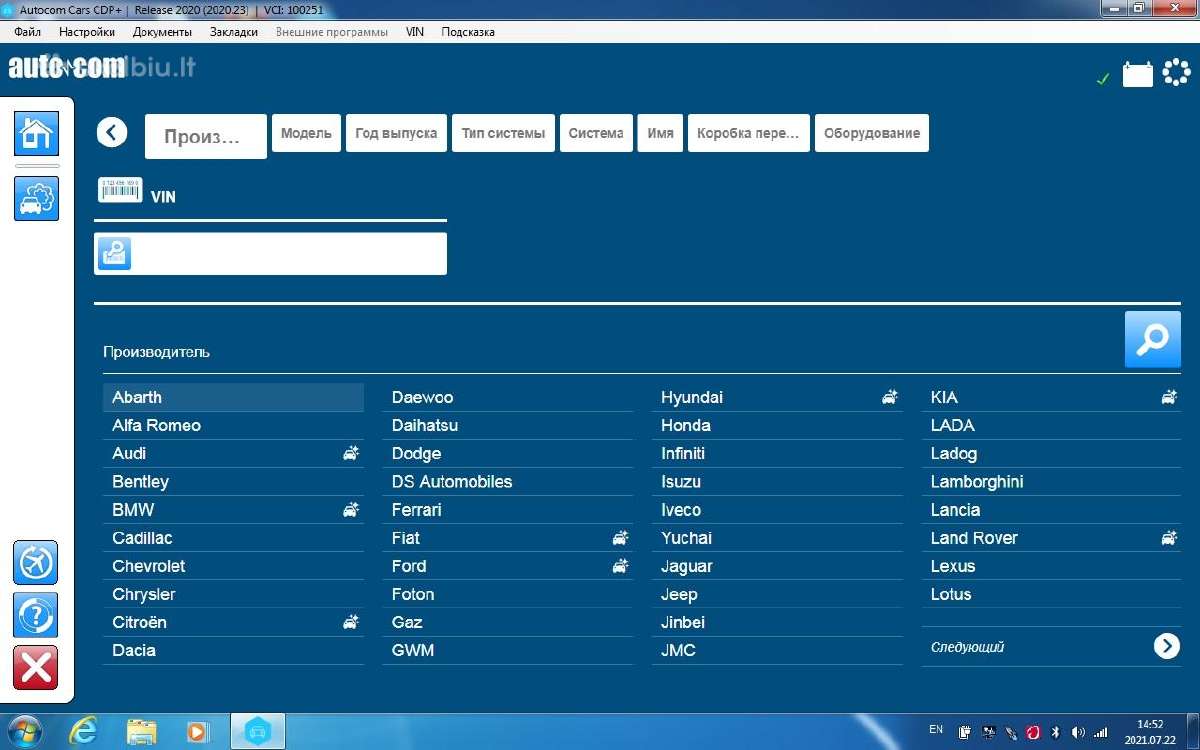Select Lotus manufacturer
Image resolution: width=1200 pixels, height=750 pixels.
1051,594
